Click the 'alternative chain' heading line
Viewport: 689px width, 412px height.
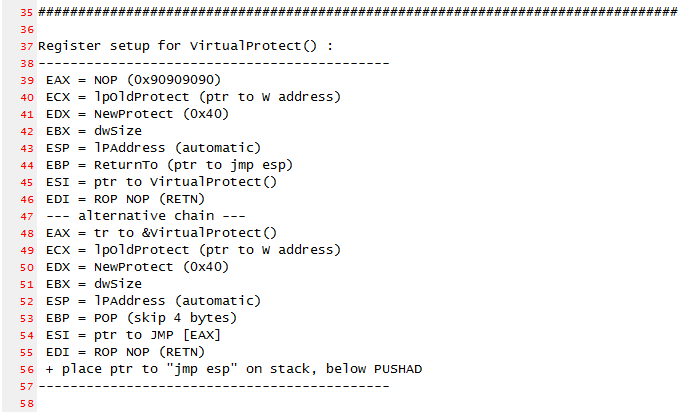145,216
